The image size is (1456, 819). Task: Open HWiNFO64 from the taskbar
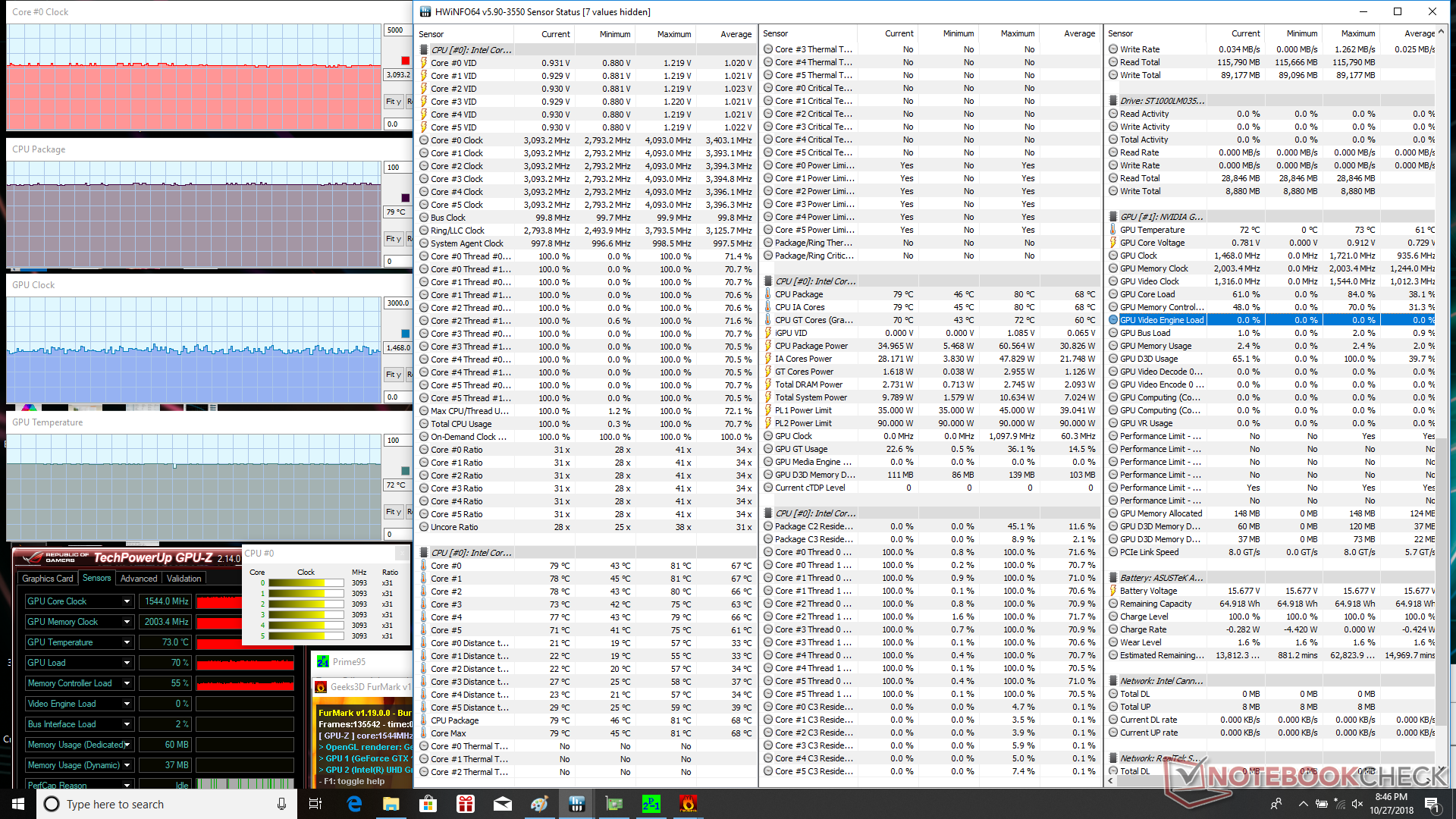tap(576, 804)
